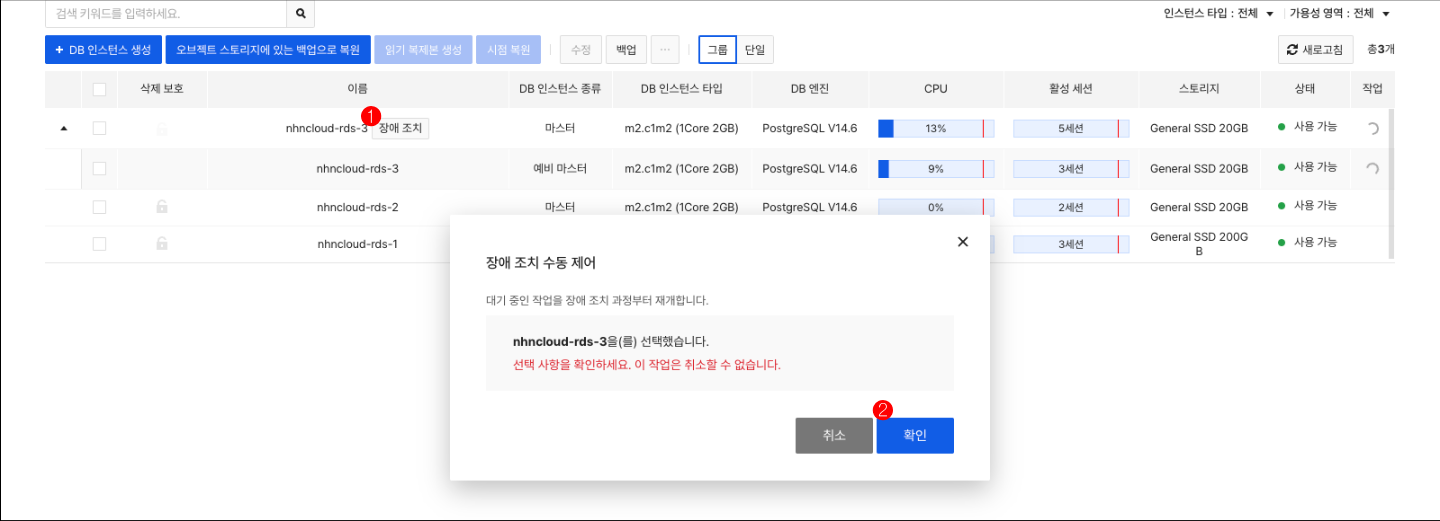Image resolution: width=1440 pixels, height=521 pixels.
Task: Click the 시점 복원 button
Action: pyautogui.click(x=509, y=49)
